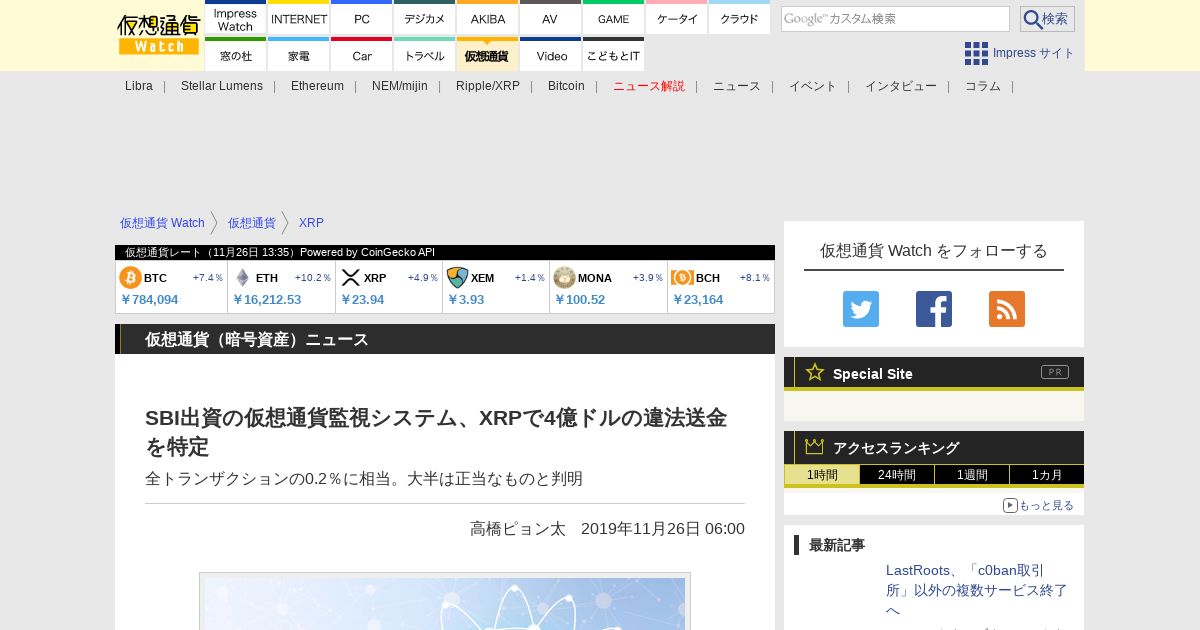This screenshot has width=1200, height=630.
Task: Open the Ripple/XRP topic link
Action: 488,86
